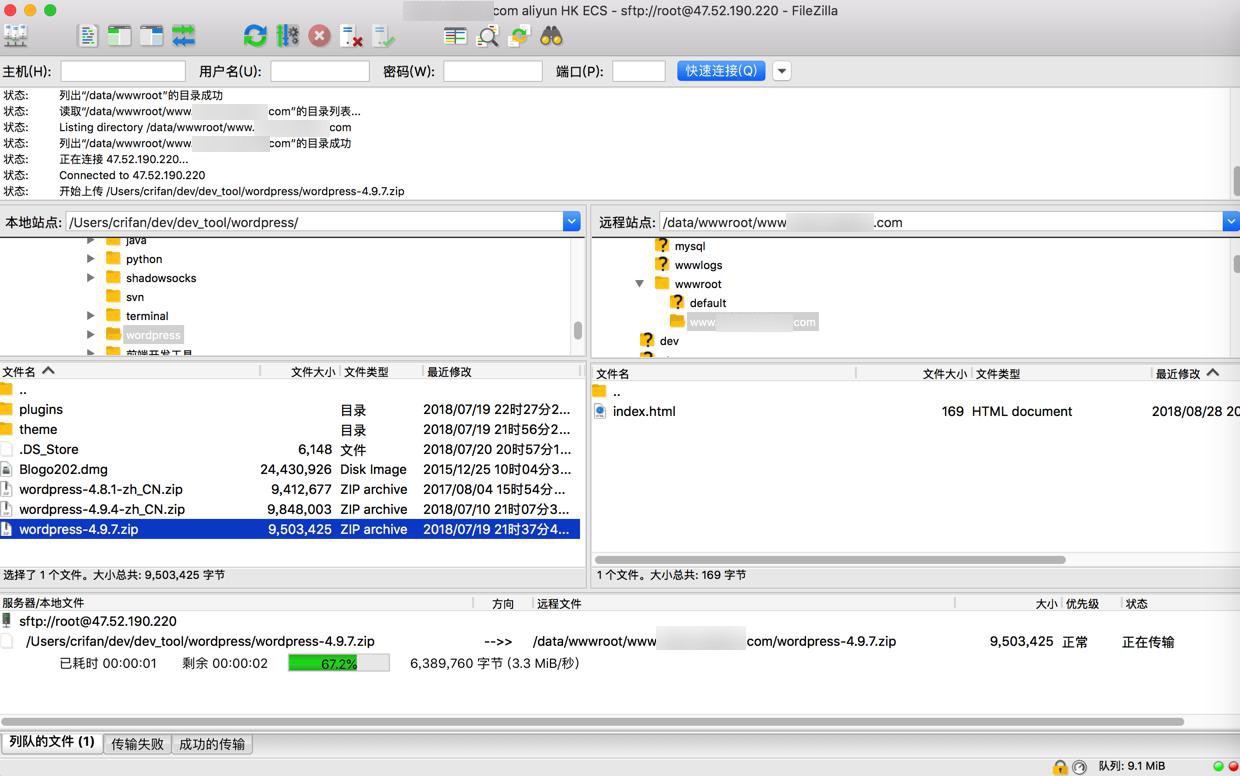Viewport: 1240px width, 776px height.
Task: Open the 本地站点 local path dropdown
Action: [x=571, y=222]
